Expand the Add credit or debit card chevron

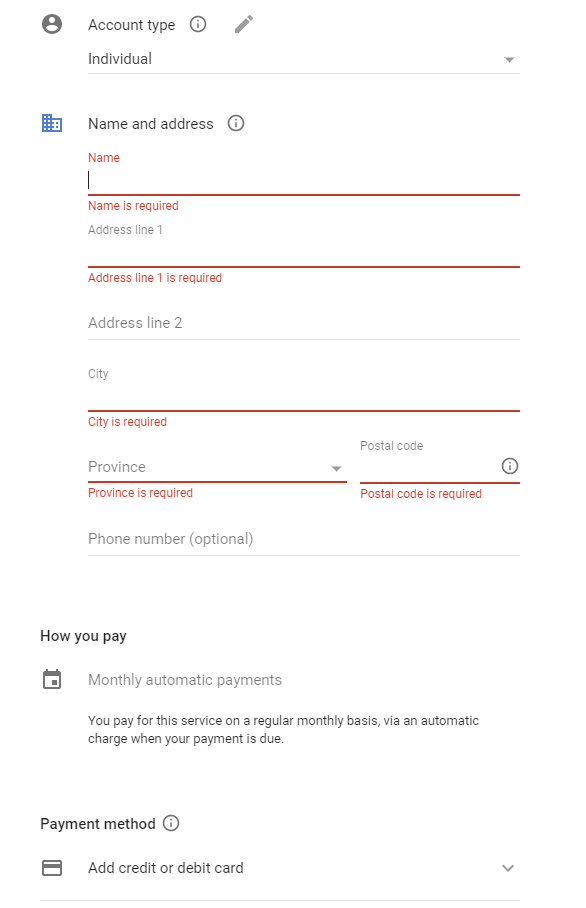point(508,867)
